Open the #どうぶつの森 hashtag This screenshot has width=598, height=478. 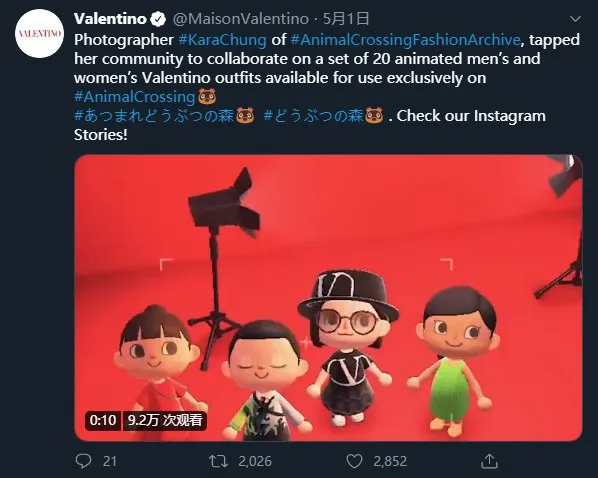[313, 116]
